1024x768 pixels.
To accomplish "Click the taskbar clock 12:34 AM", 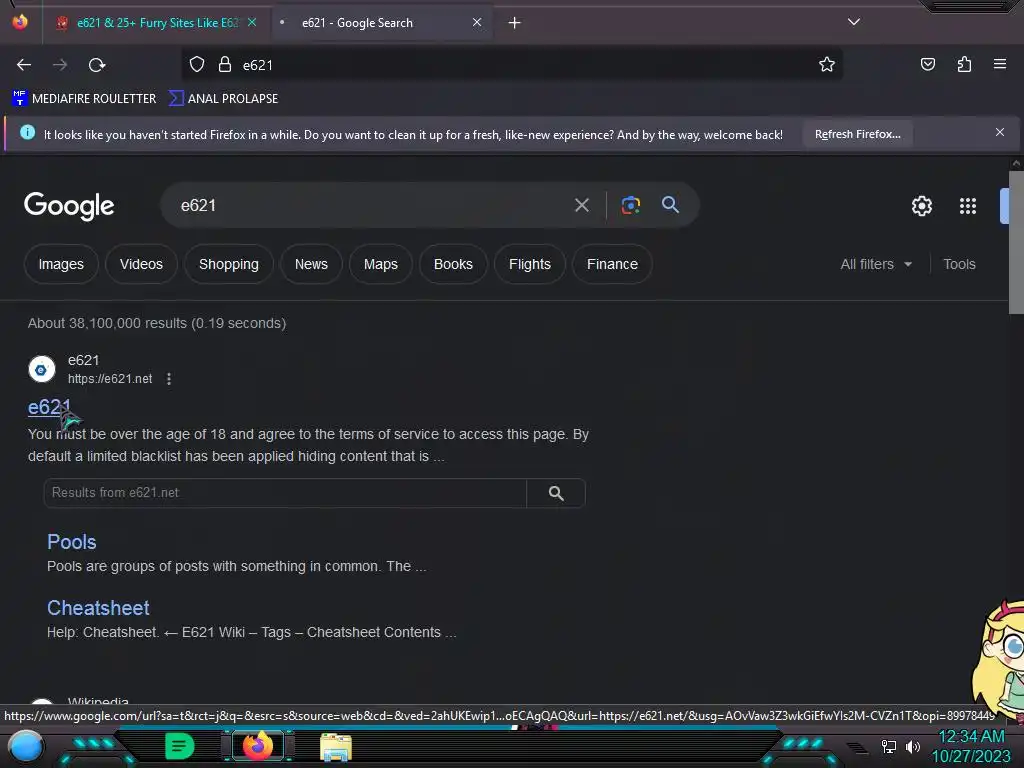I will pyautogui.click(x=971, y=737).
